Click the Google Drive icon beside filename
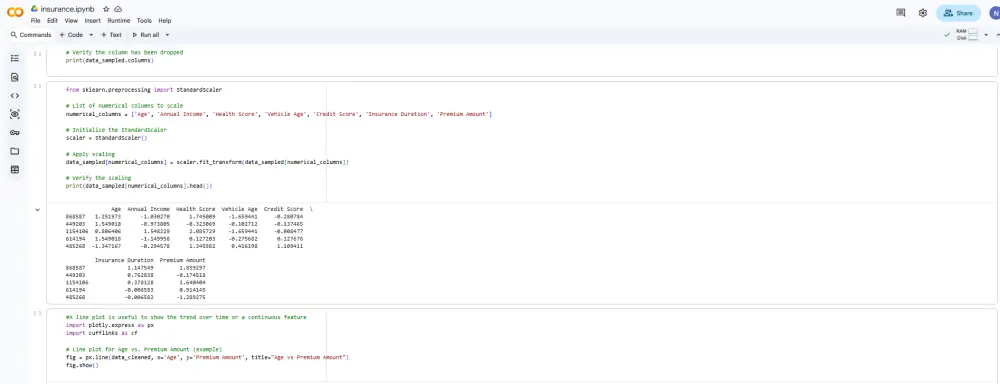This screenshot has width=1000, height=384. point(35,9)
